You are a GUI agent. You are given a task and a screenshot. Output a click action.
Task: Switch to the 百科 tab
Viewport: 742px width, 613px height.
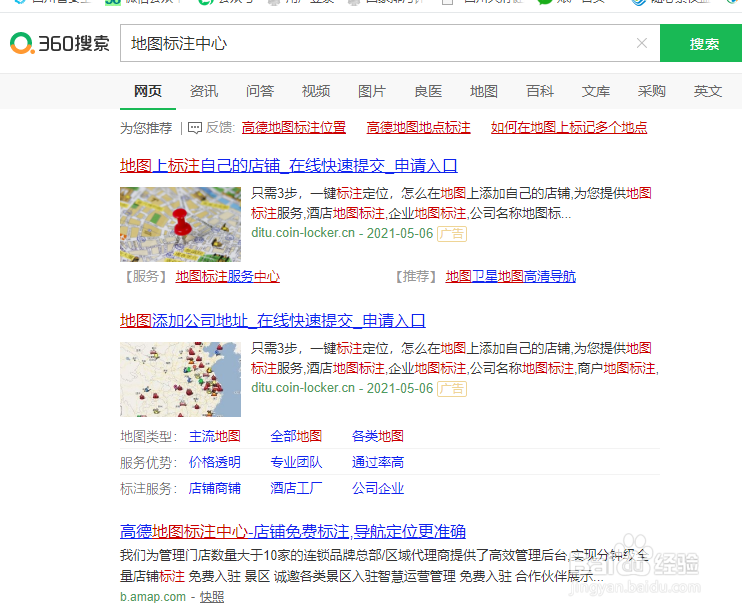point(540,91)
